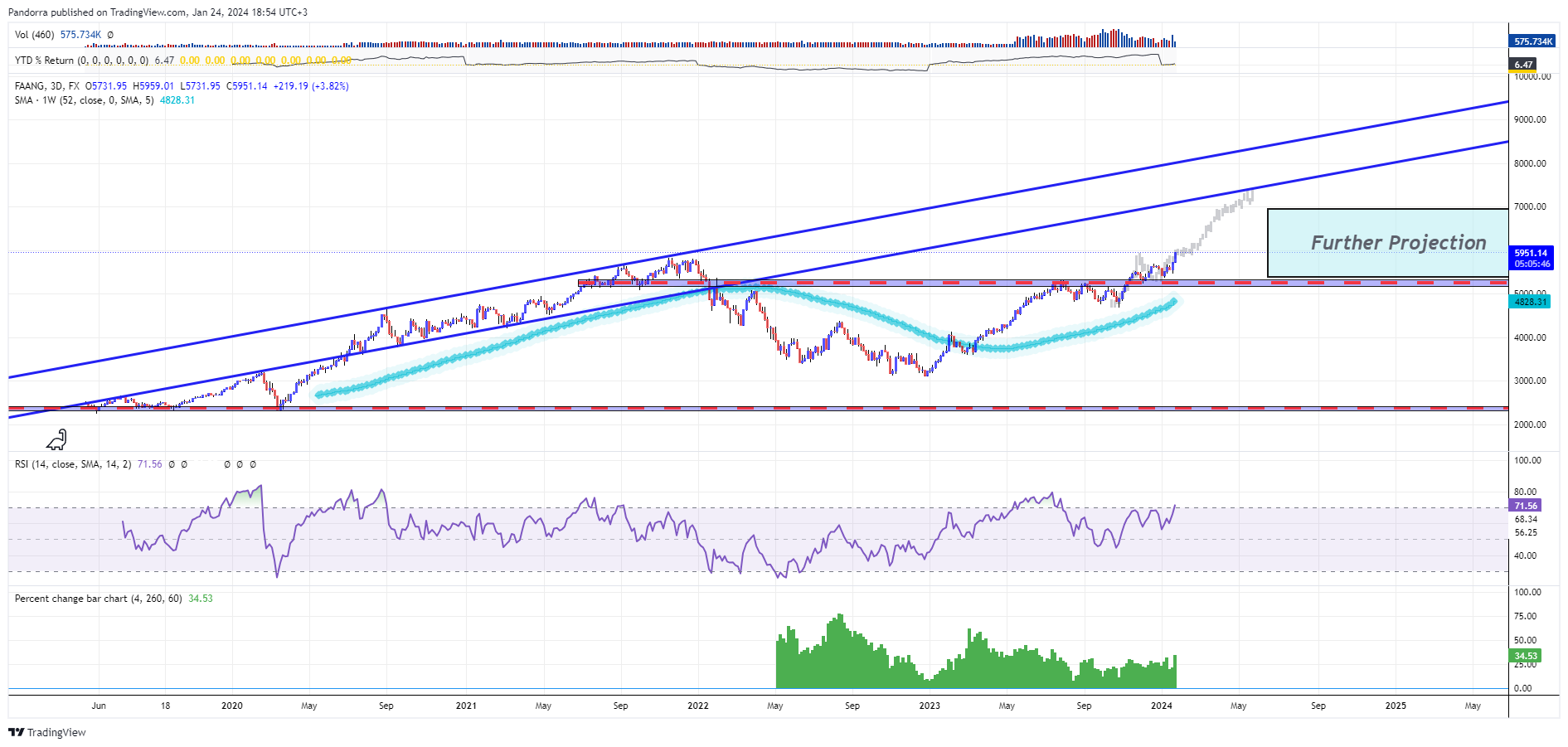Image resolution: width=1568 pixels, height=747 pixels.
Task: Click the 34.53 label on right axis
Action: pyautogui.click(x=1525, y=656)
